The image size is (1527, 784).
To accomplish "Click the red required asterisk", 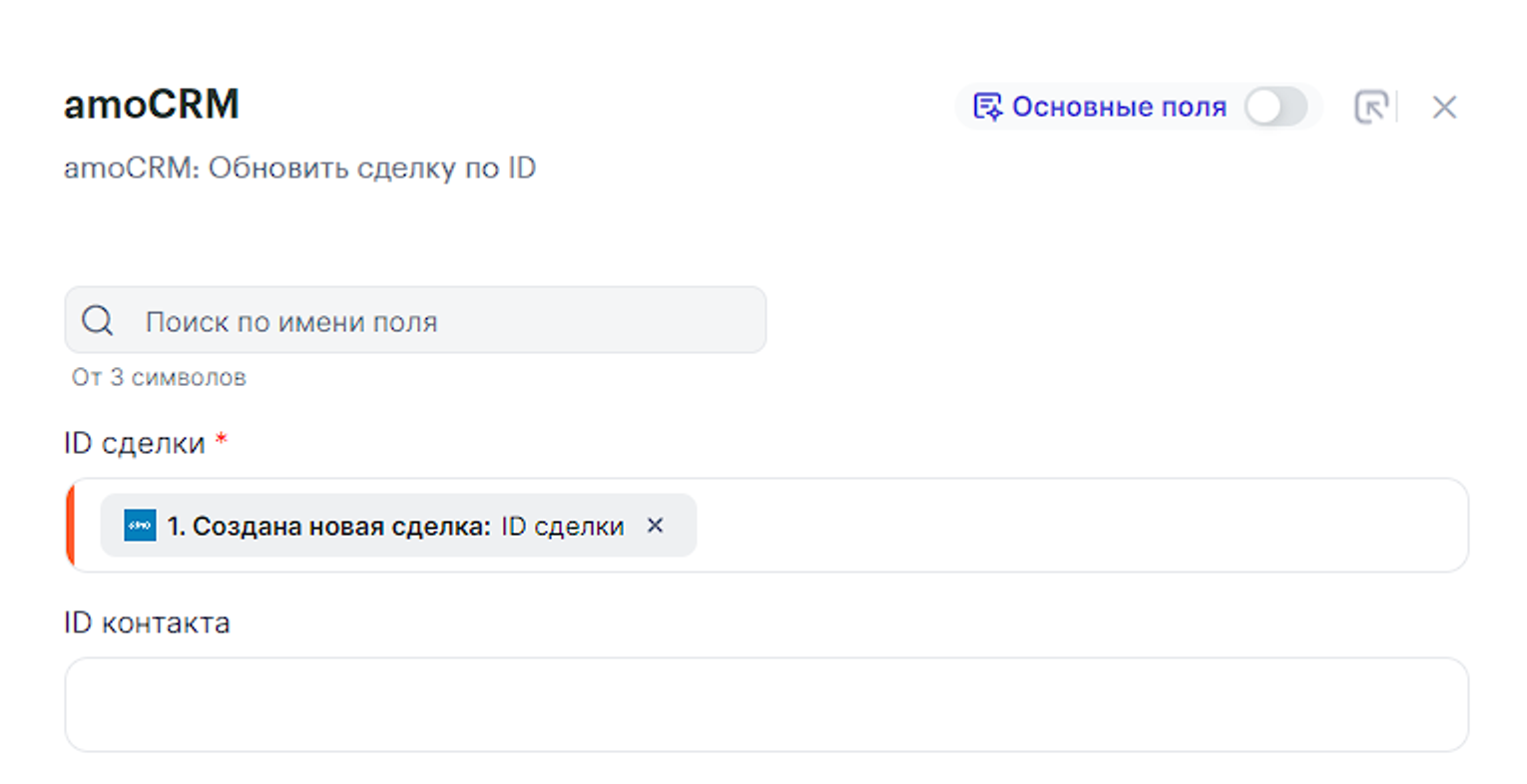I will coord(222,440).
